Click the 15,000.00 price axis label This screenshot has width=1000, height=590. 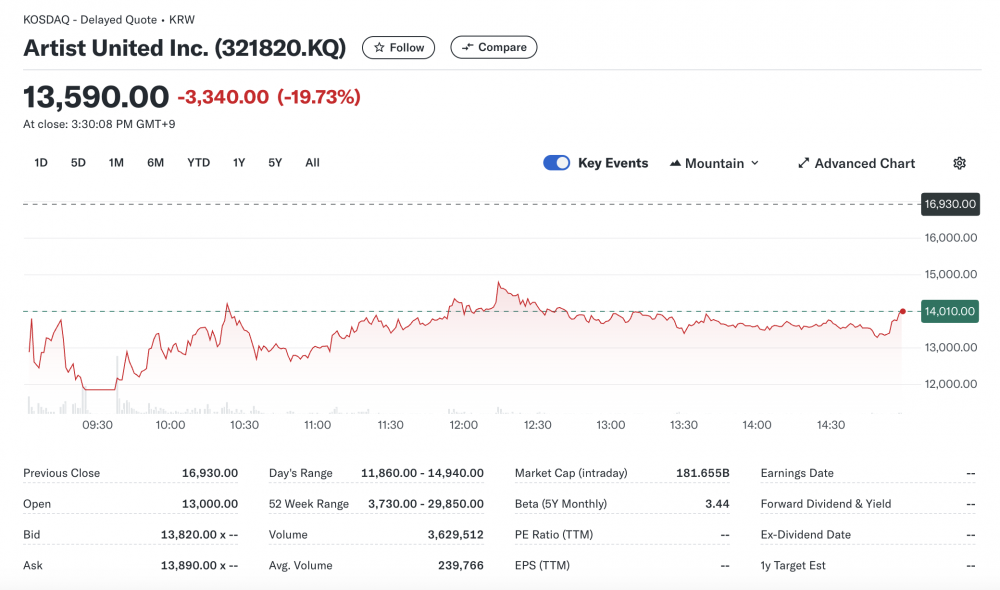[951, 274]
